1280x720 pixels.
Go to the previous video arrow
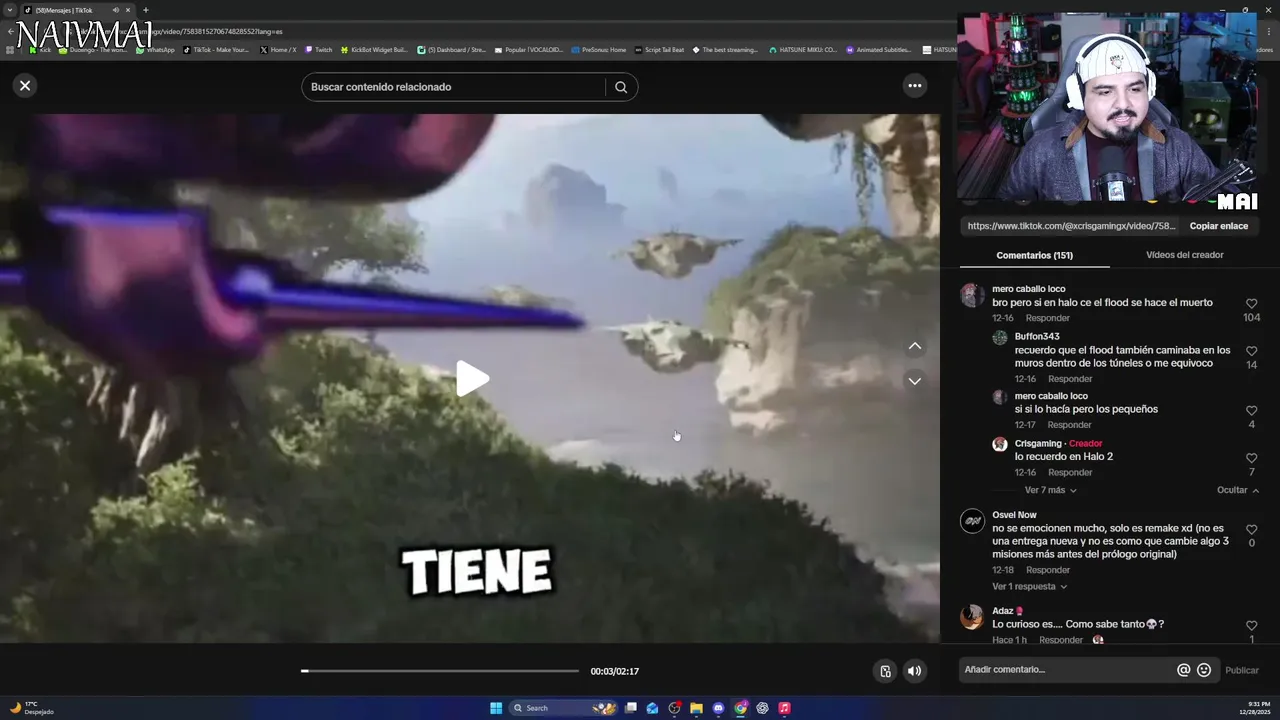pos(914,346)
